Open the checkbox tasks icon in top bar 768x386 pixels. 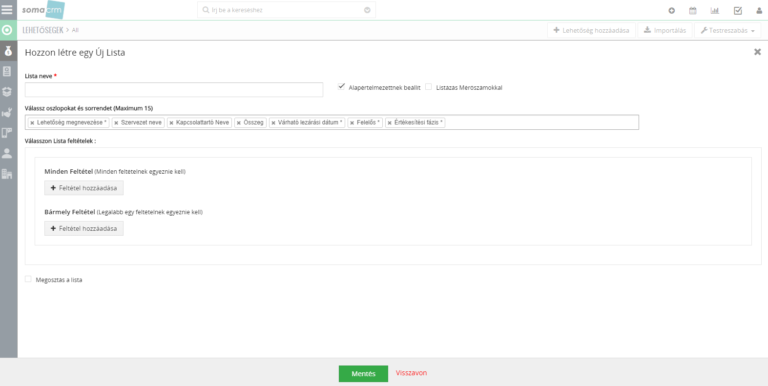click(738, 10)
